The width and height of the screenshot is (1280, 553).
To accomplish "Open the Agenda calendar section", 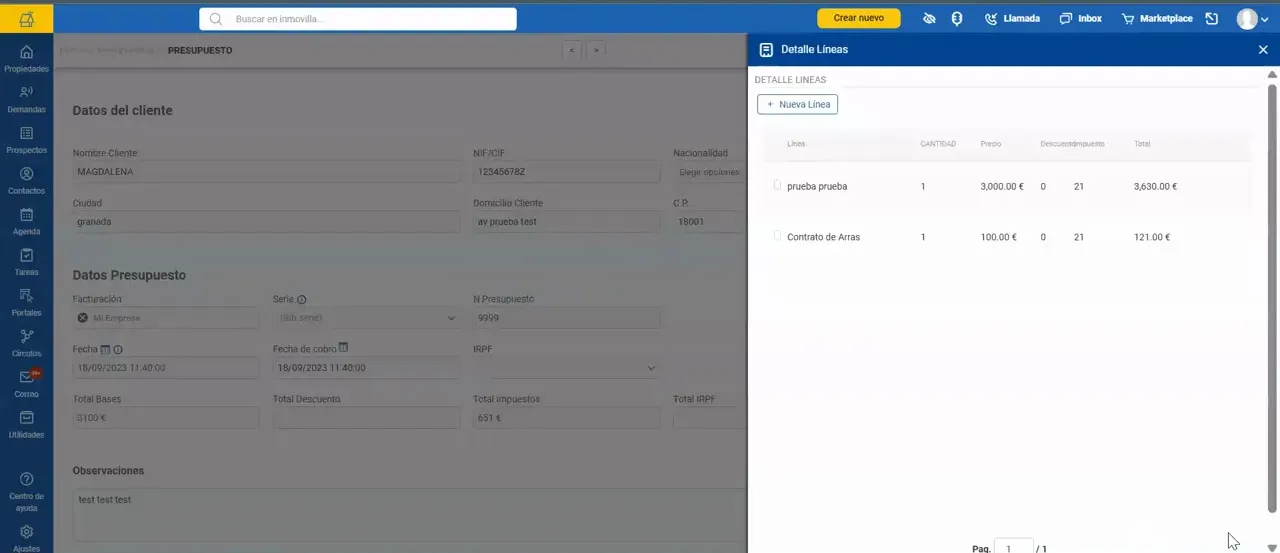I will (26, 222).
